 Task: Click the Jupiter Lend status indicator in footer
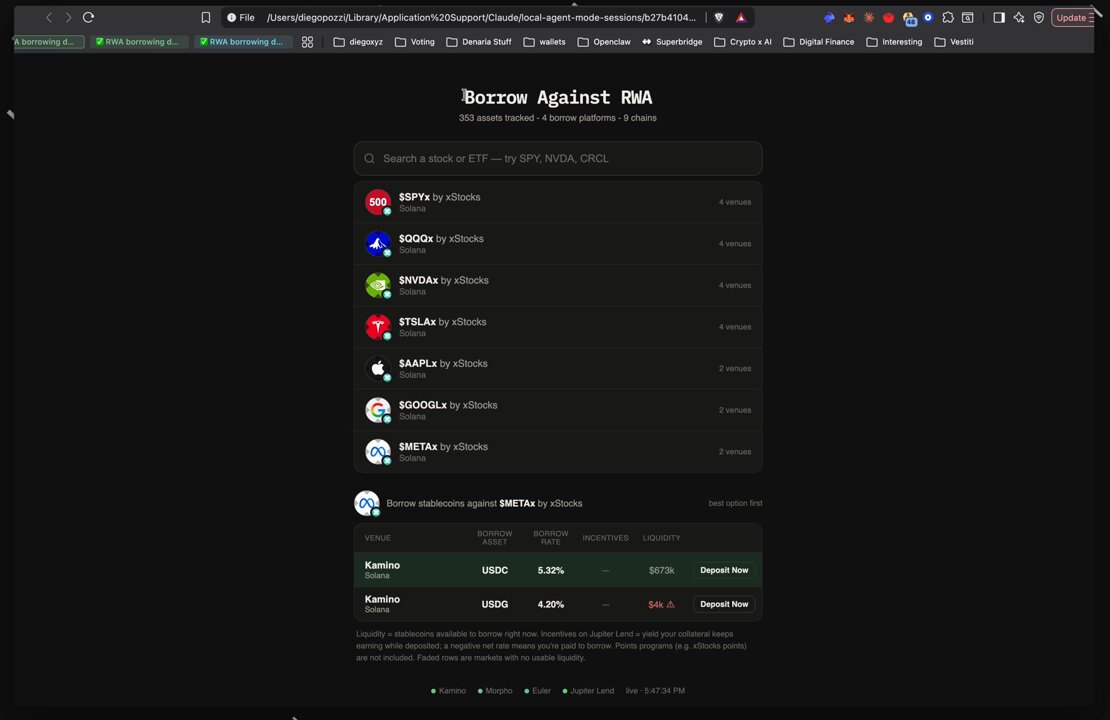(x=588, y=691)
